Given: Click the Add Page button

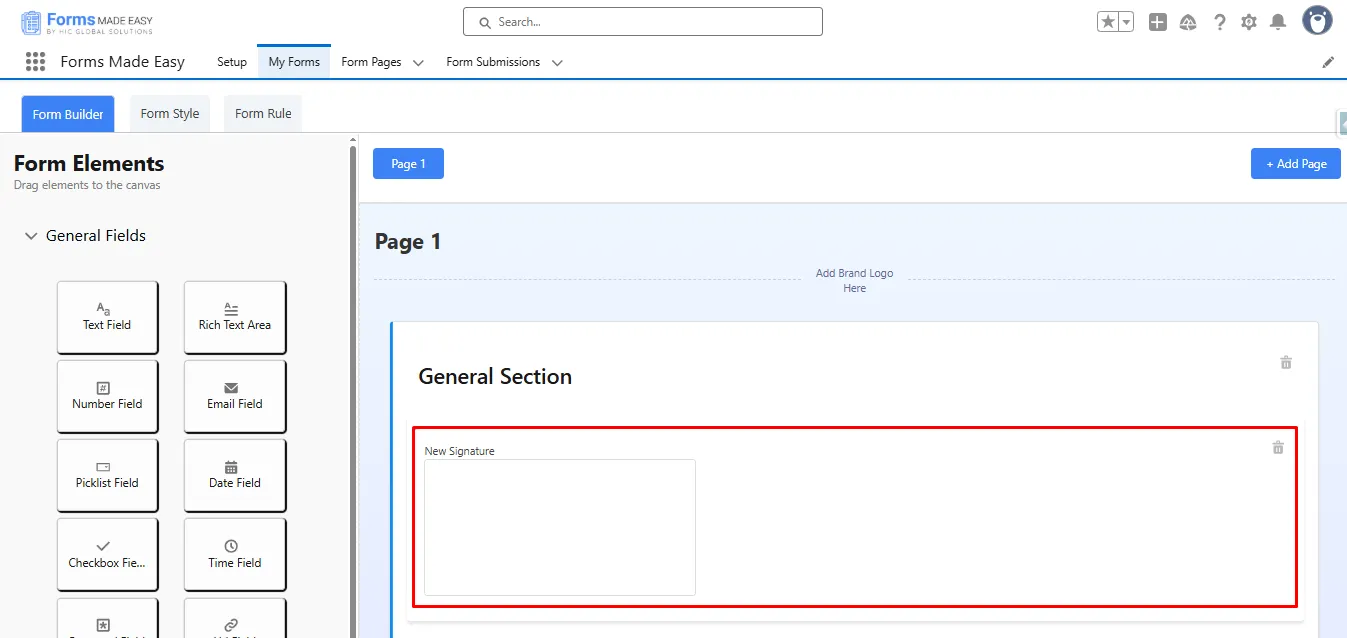Looking at the screenshot, I should (x=1295, y=164).
